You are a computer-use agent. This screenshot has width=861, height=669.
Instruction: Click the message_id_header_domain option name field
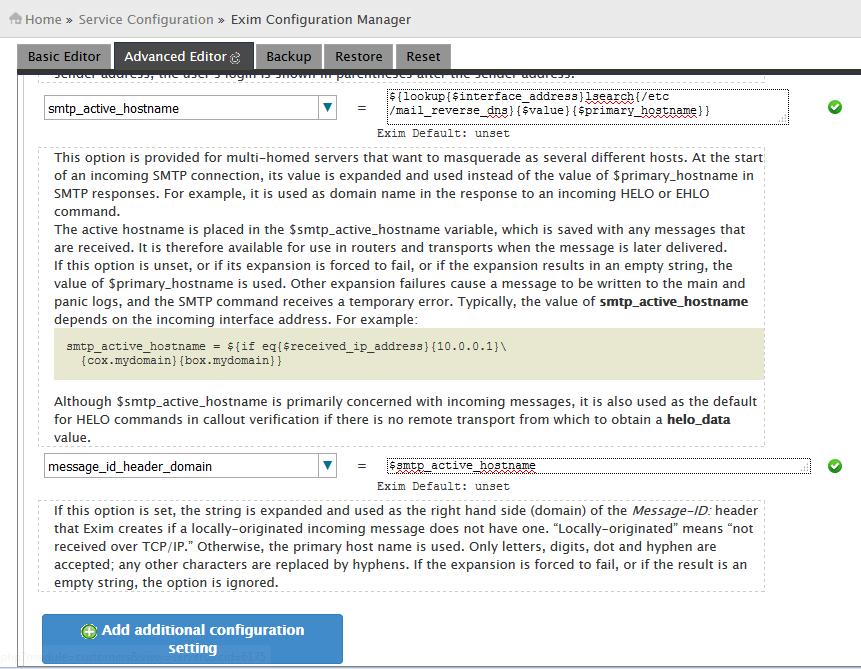click(180, 466)
